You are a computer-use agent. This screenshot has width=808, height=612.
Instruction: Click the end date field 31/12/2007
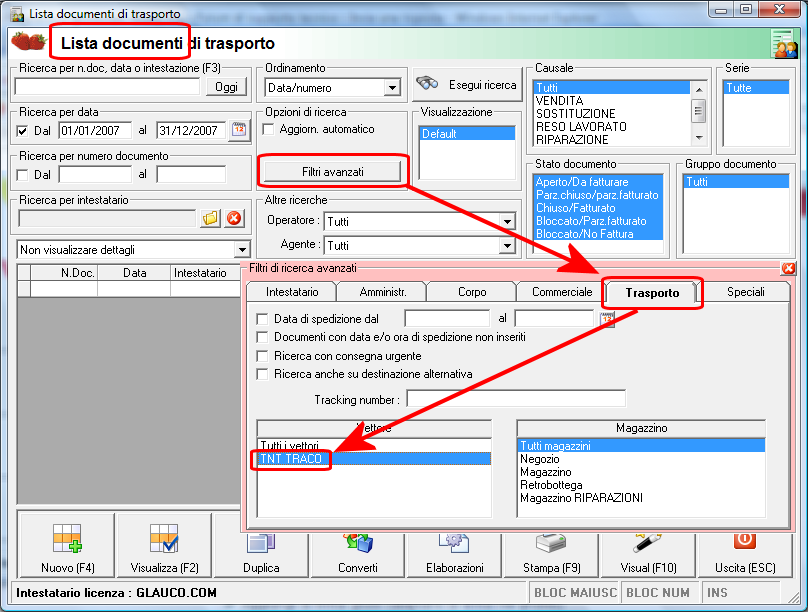click(191, 130)
